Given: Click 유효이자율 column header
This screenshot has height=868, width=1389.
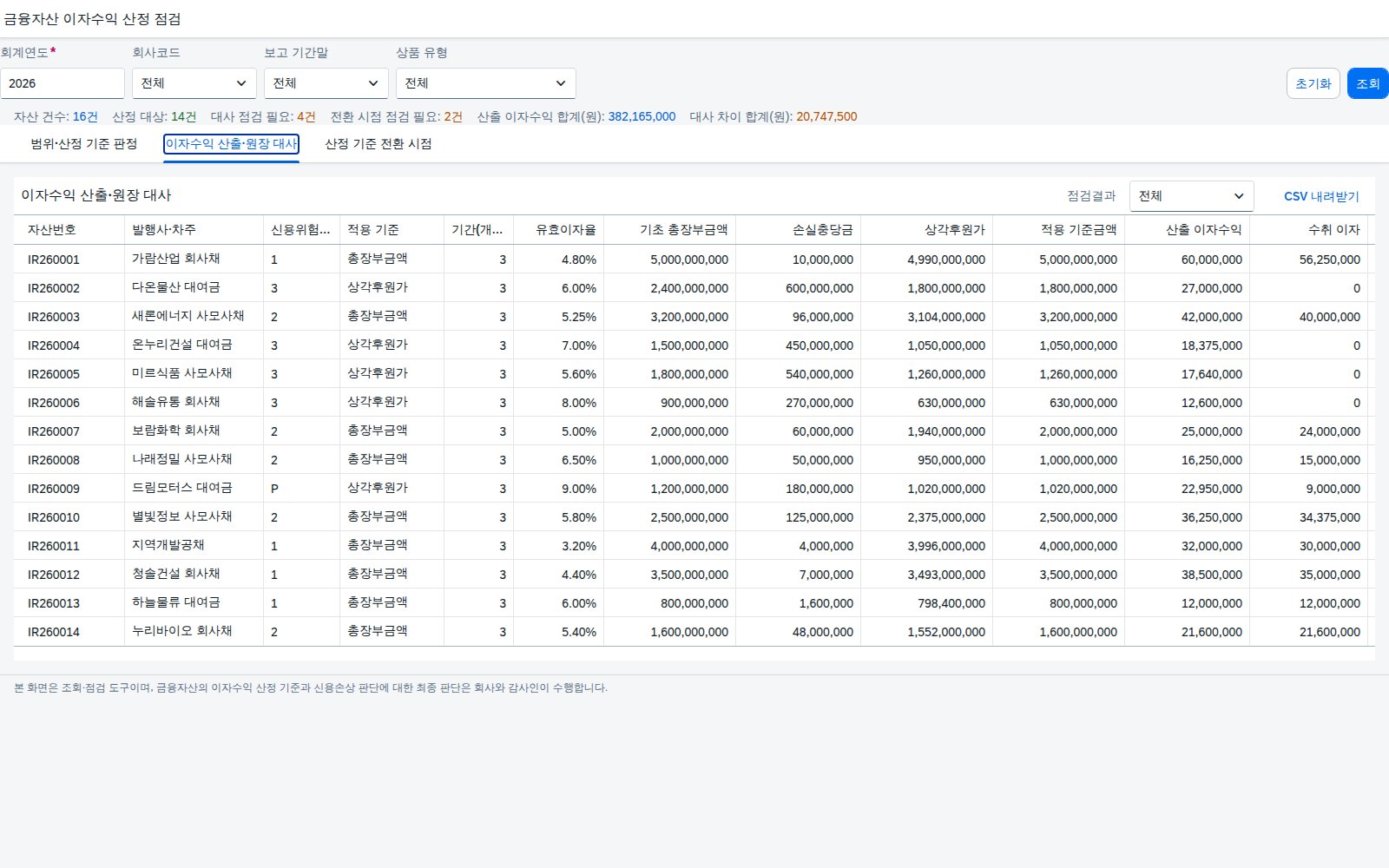Looking at the screenshot, I should click(559, 230).
